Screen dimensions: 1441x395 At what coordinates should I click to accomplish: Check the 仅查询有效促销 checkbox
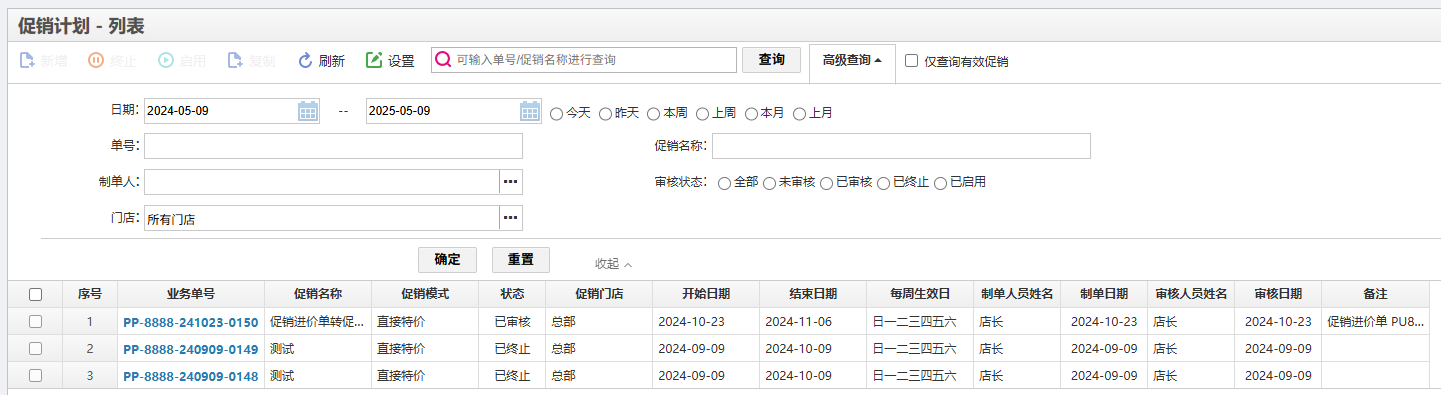[911, 60]
